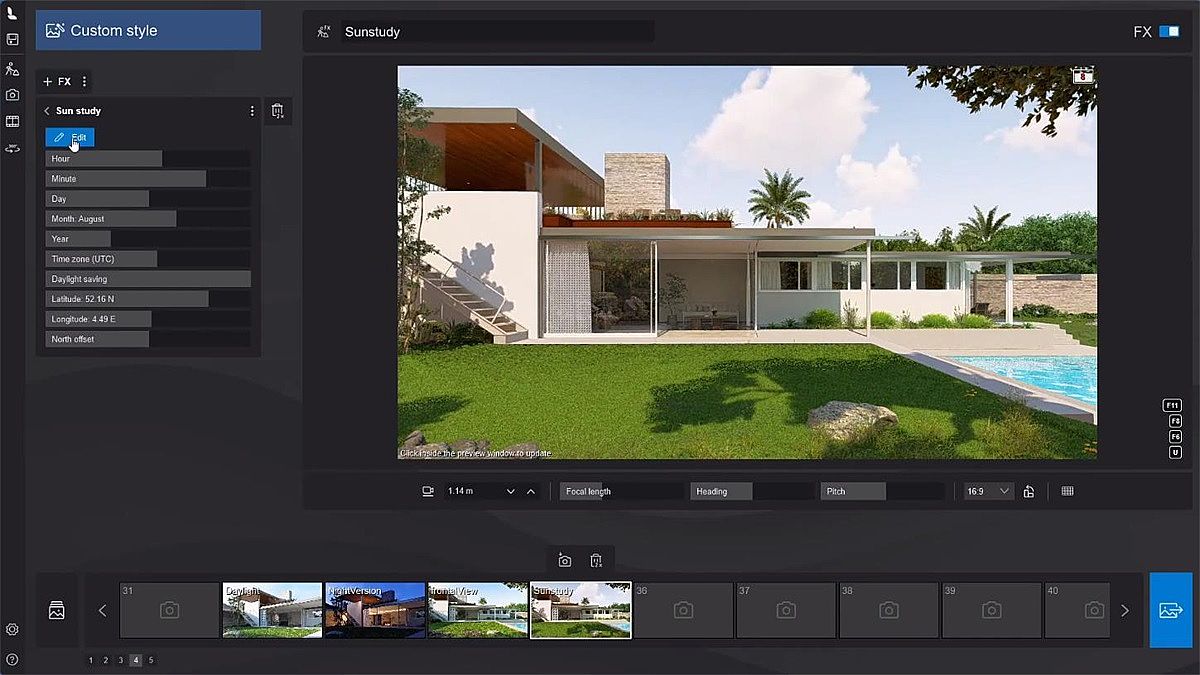Delete the Sun study effect with trash icon
This screenshot has height=675, width=1200.
(278, 111)
